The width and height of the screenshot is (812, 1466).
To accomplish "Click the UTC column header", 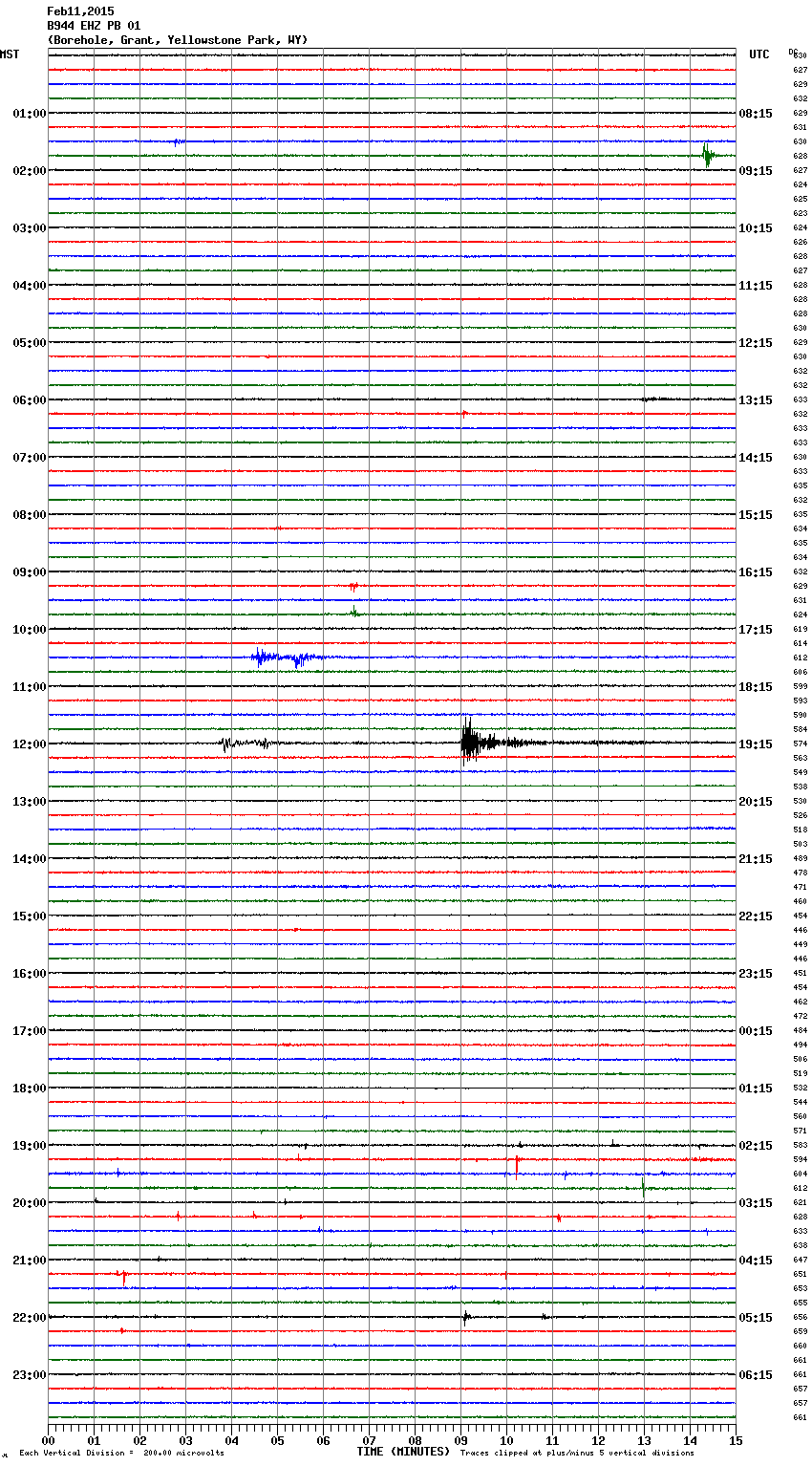I will coord(759,54).
